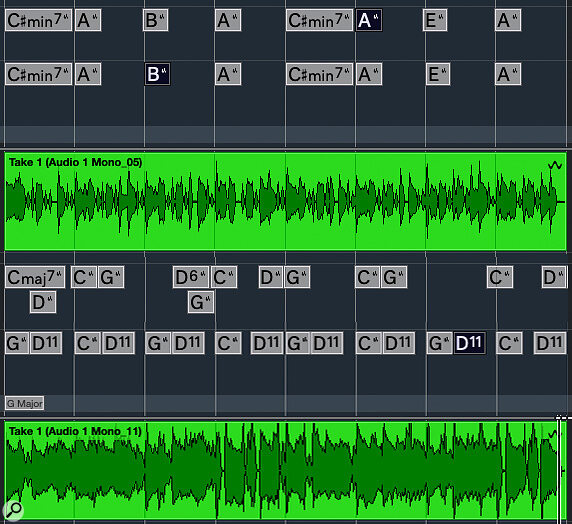Select the D chord at the right end of the Cmaj7 row
The height and width of the screenshot is (524, 572).
[554, 277]
